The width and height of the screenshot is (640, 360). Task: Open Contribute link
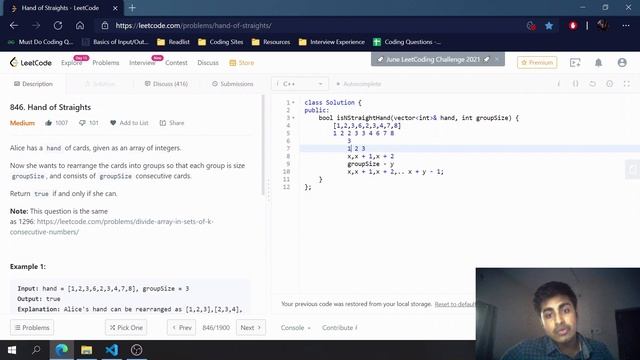click(x=339, y=328)
